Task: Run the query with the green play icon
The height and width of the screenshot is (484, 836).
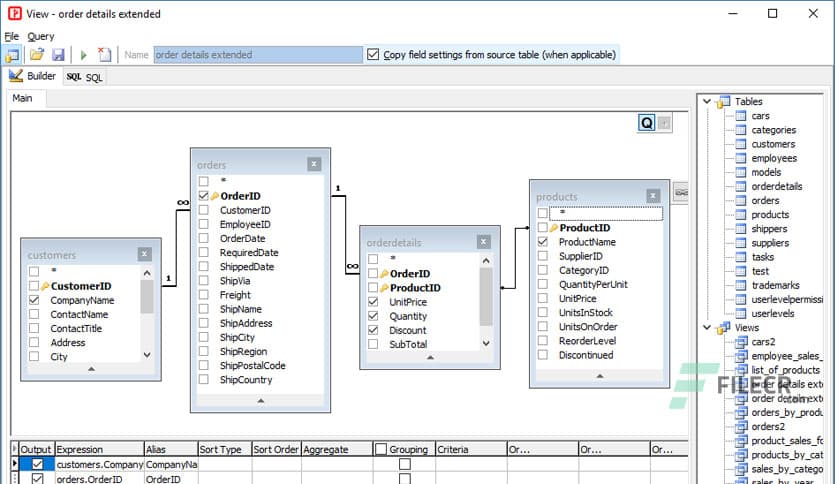Action: point(83,54)
